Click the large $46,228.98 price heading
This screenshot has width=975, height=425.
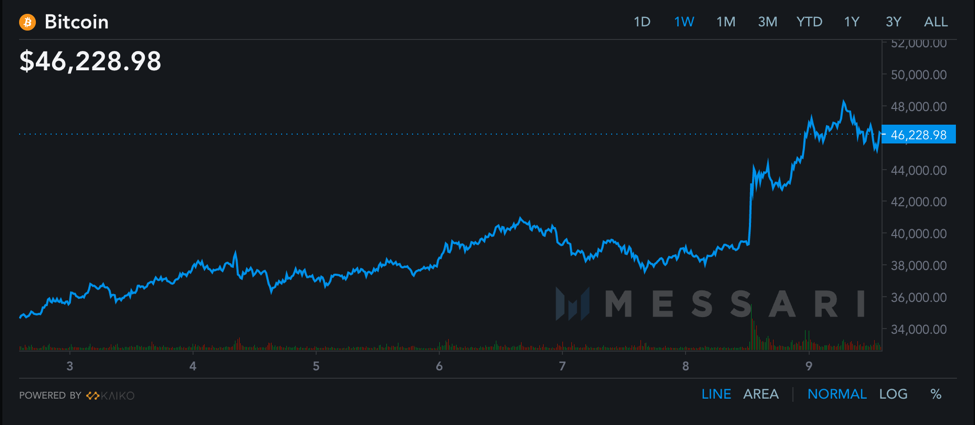point(91,61)
